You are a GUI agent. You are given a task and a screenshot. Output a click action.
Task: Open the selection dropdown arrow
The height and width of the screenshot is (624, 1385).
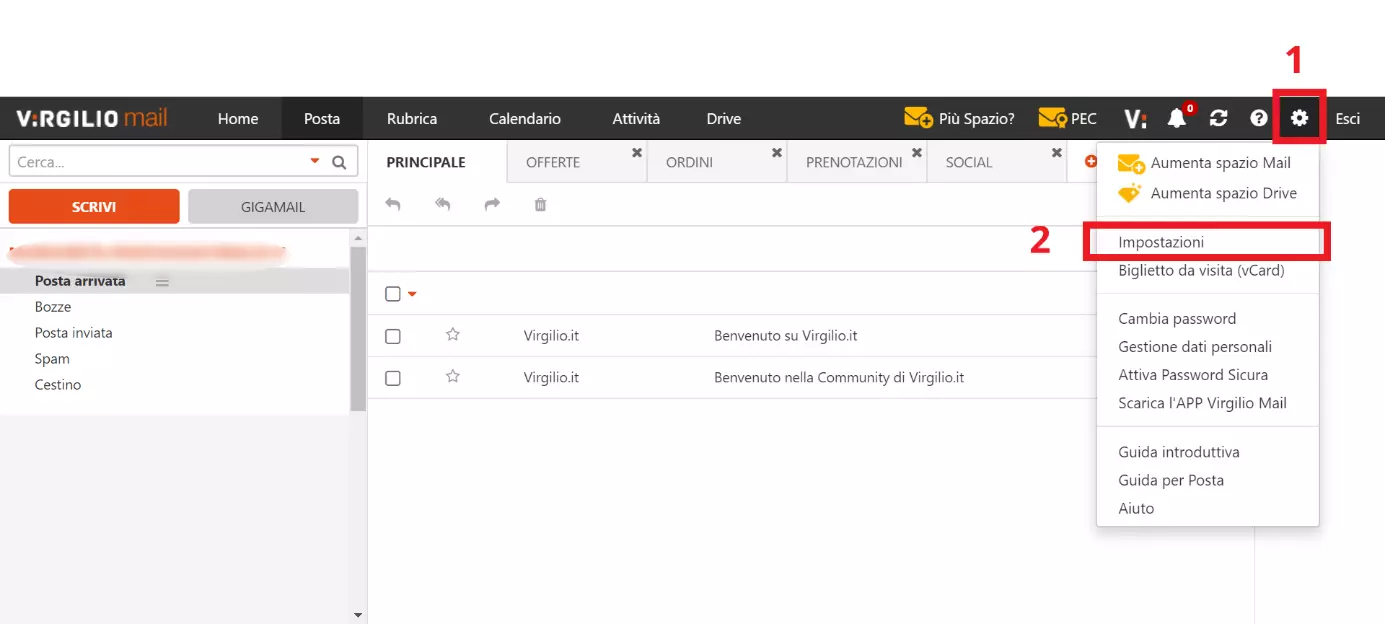pyautogui.click(x=411, y=294)
